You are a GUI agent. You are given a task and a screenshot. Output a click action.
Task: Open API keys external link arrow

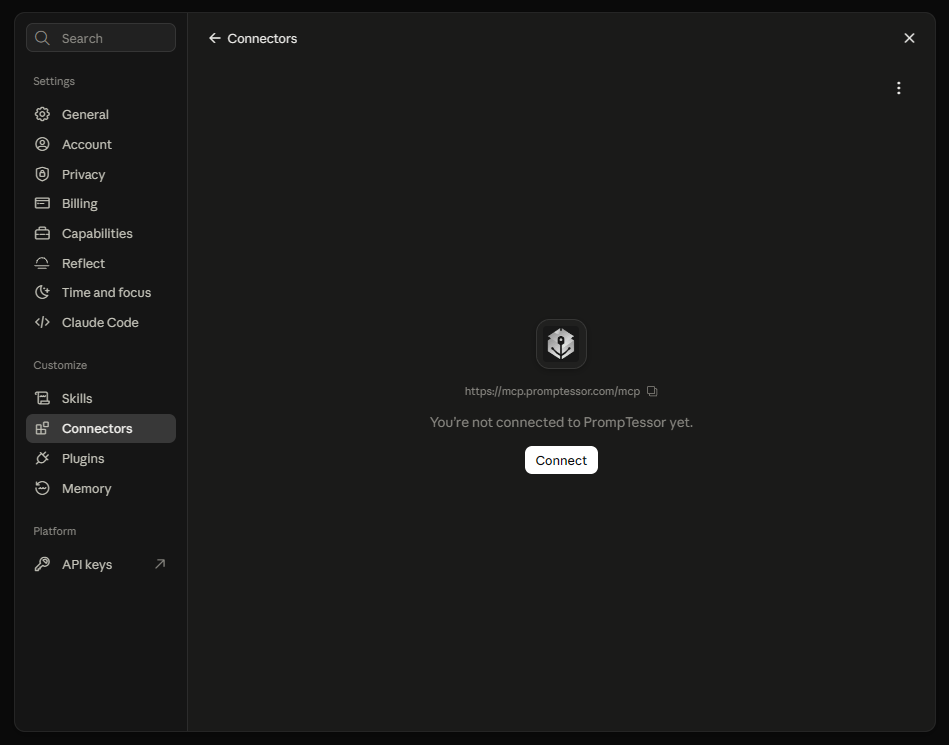point(160,564)
